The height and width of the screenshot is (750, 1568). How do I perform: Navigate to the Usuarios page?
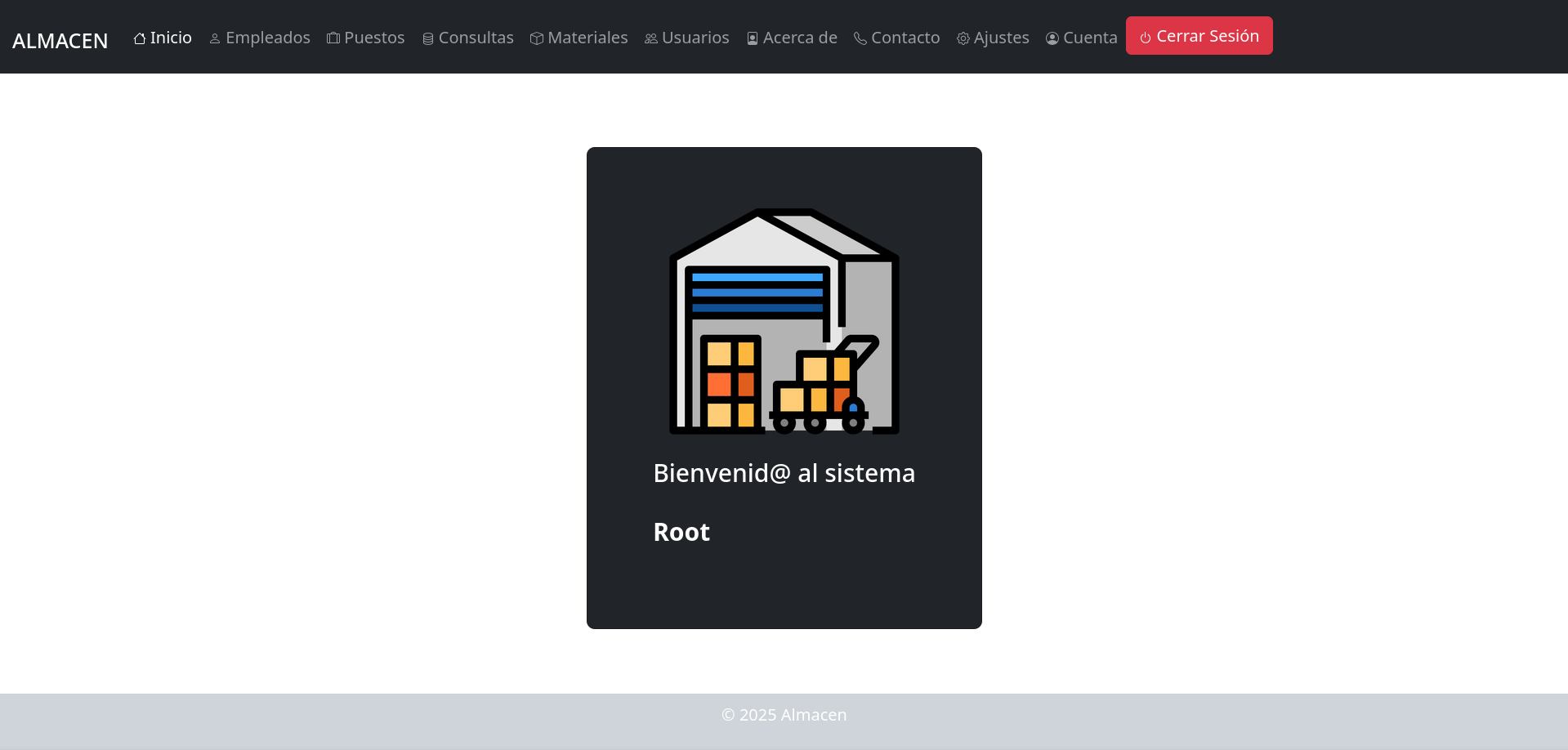click(695, 38)
